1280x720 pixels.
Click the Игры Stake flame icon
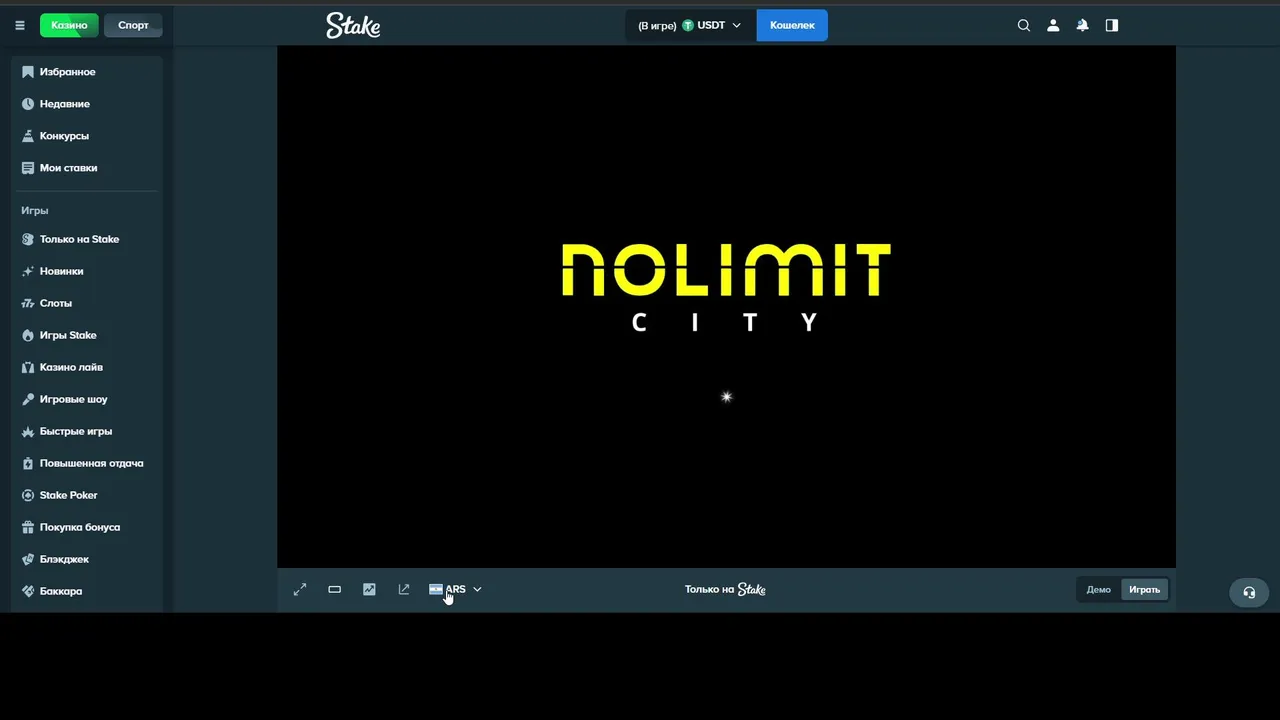coord(28,335)
